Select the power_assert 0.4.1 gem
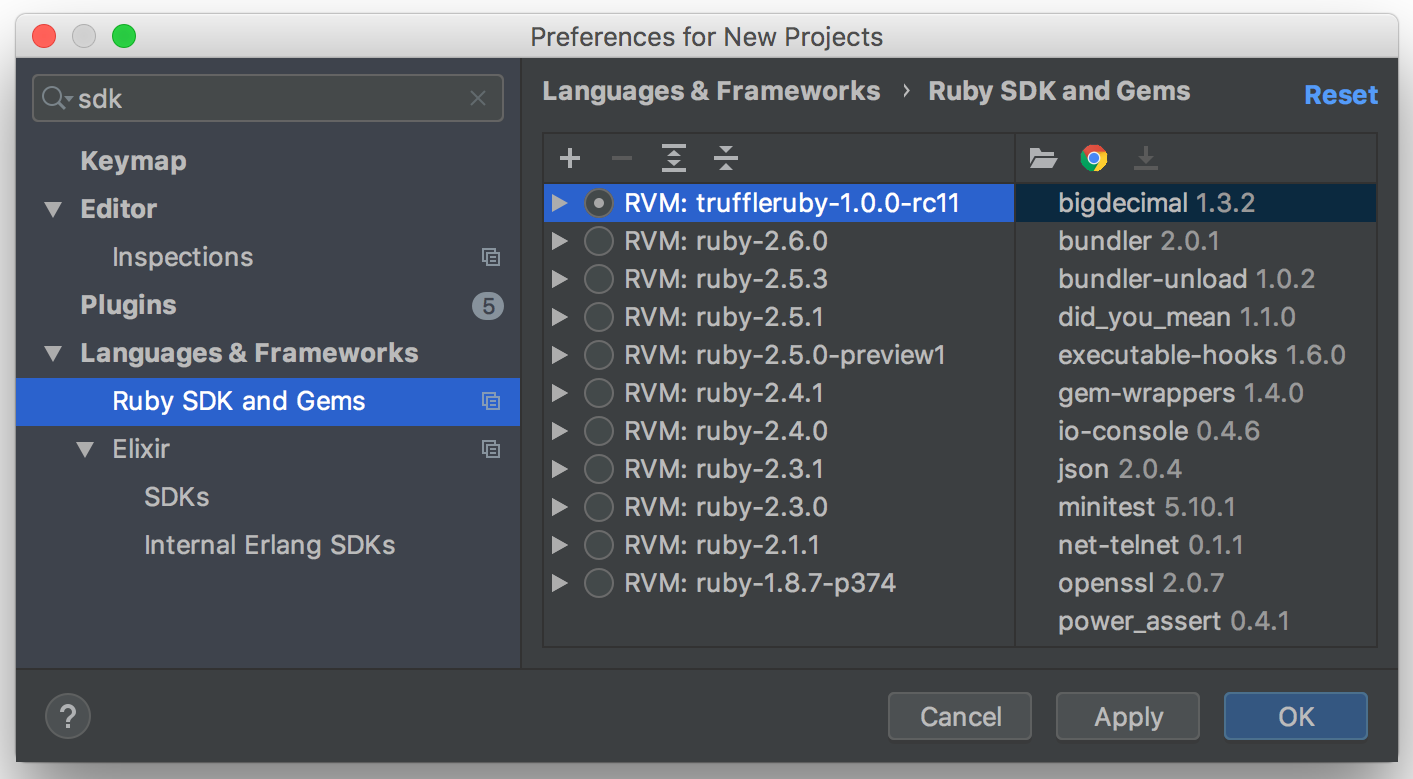This screenshot has height=779, width=1413. (x=1196, y=621)
